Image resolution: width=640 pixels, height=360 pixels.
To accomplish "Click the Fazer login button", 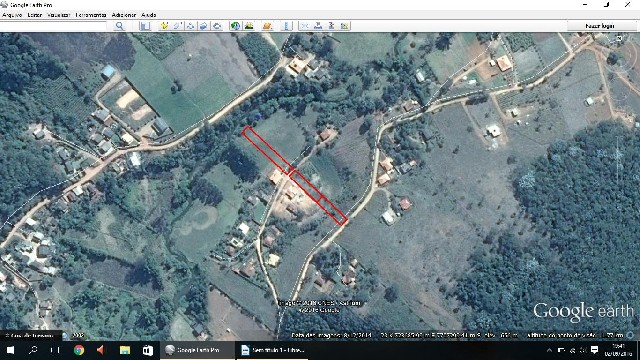I will tap(600, 26).
